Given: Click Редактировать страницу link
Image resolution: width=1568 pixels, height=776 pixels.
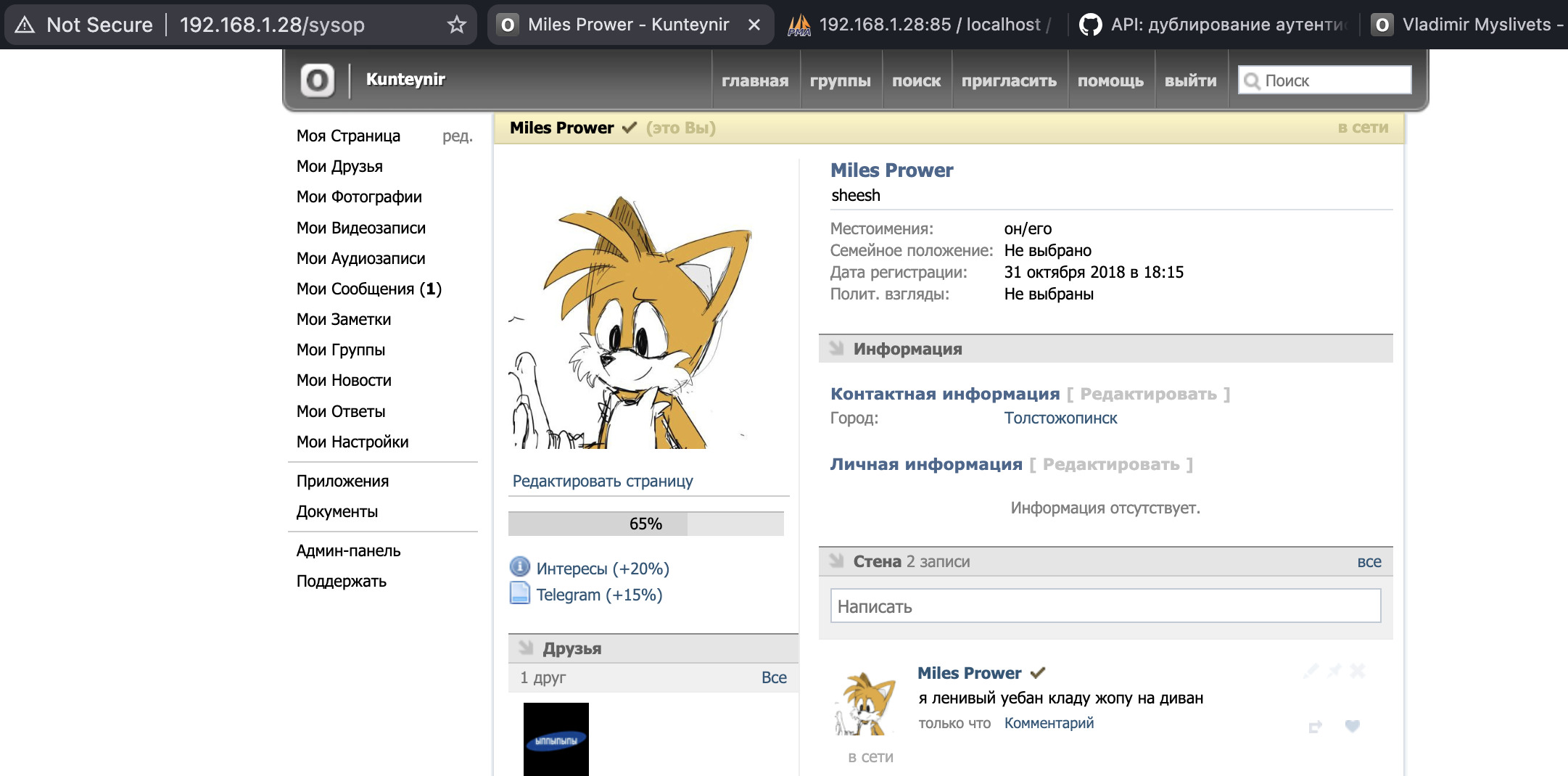Looking at the screenshot, I should pos(603,481).
